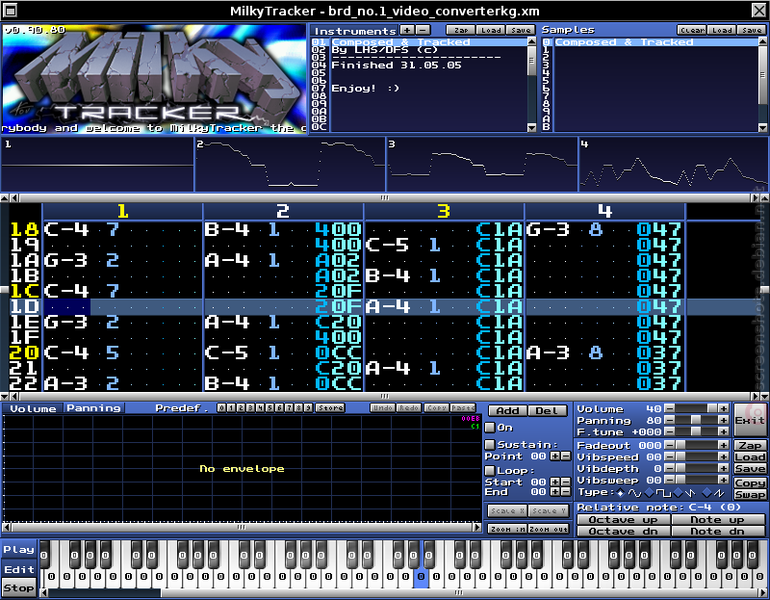Open the window menu icon in title bar
The height and width of the screenshot is (600, 770).
[9, 10]
